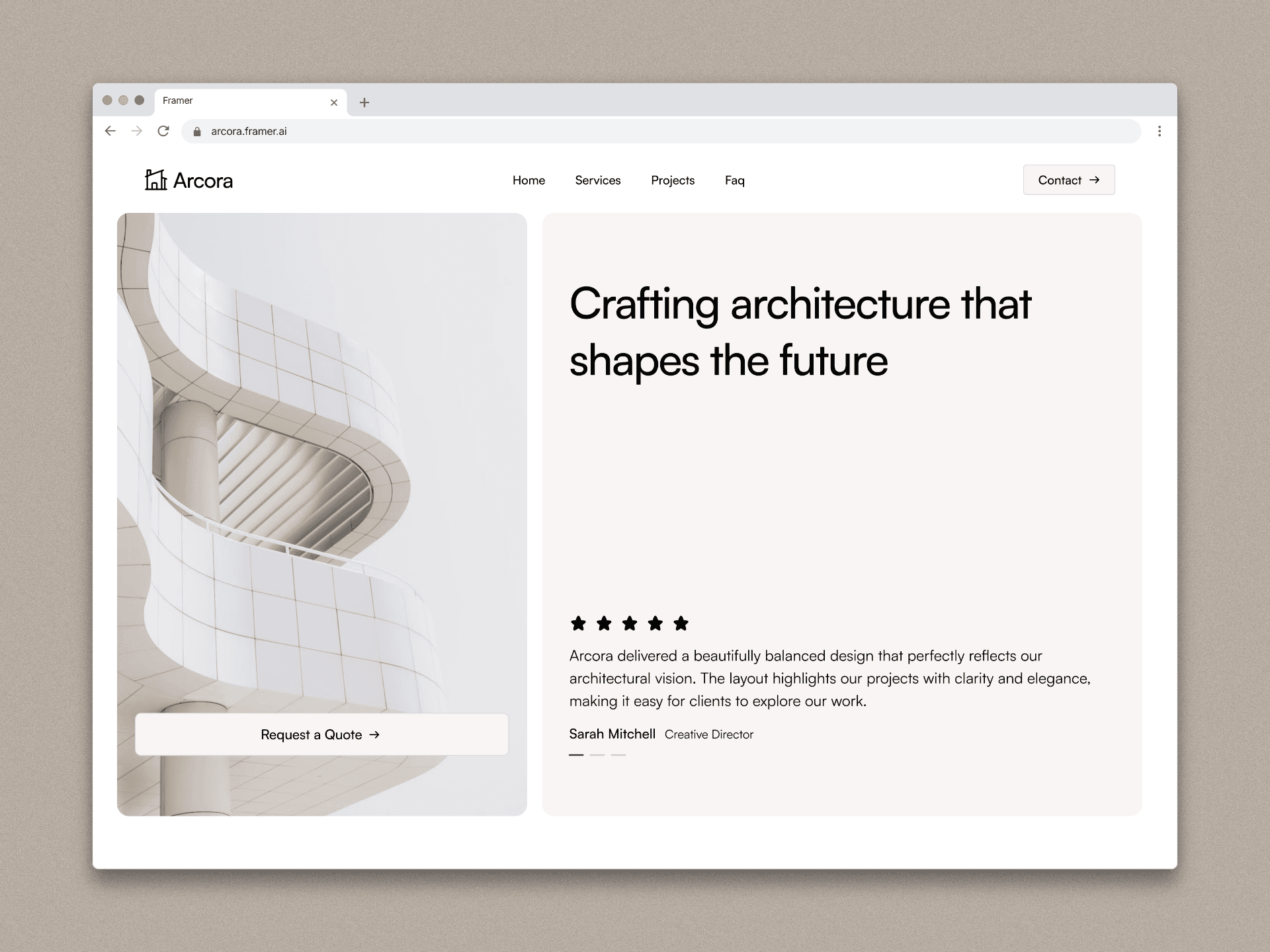Go forward using the browser forward arrow

pos(137,131)
